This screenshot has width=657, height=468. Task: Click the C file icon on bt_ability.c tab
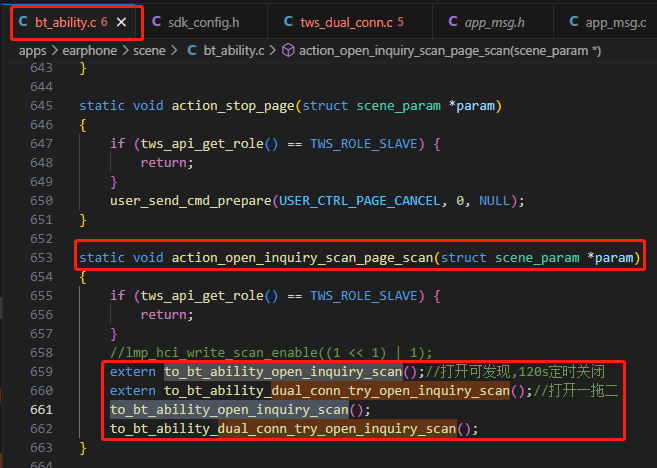click(x=23, y=21)
